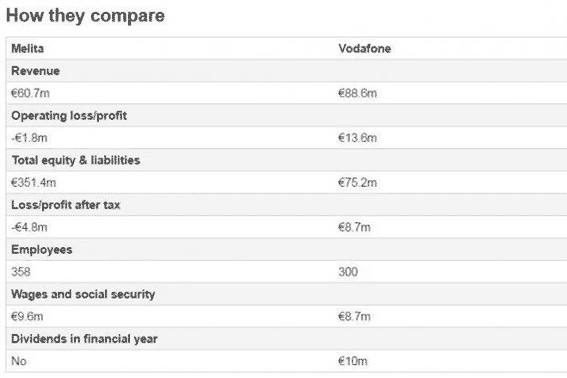Click the Operating loss/profit row label
The width and height of the screenshot is (567, 378).
coord(69,116)
